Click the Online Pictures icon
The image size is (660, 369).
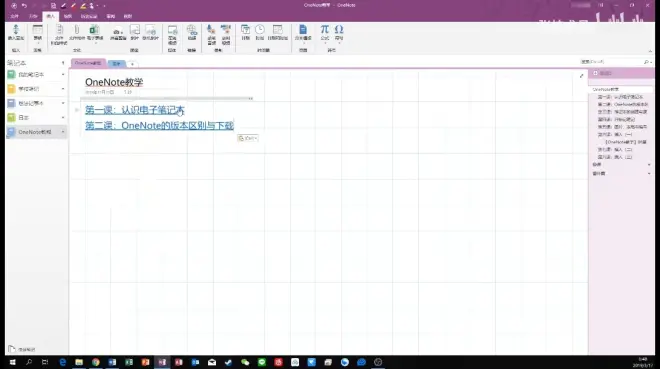150,32
